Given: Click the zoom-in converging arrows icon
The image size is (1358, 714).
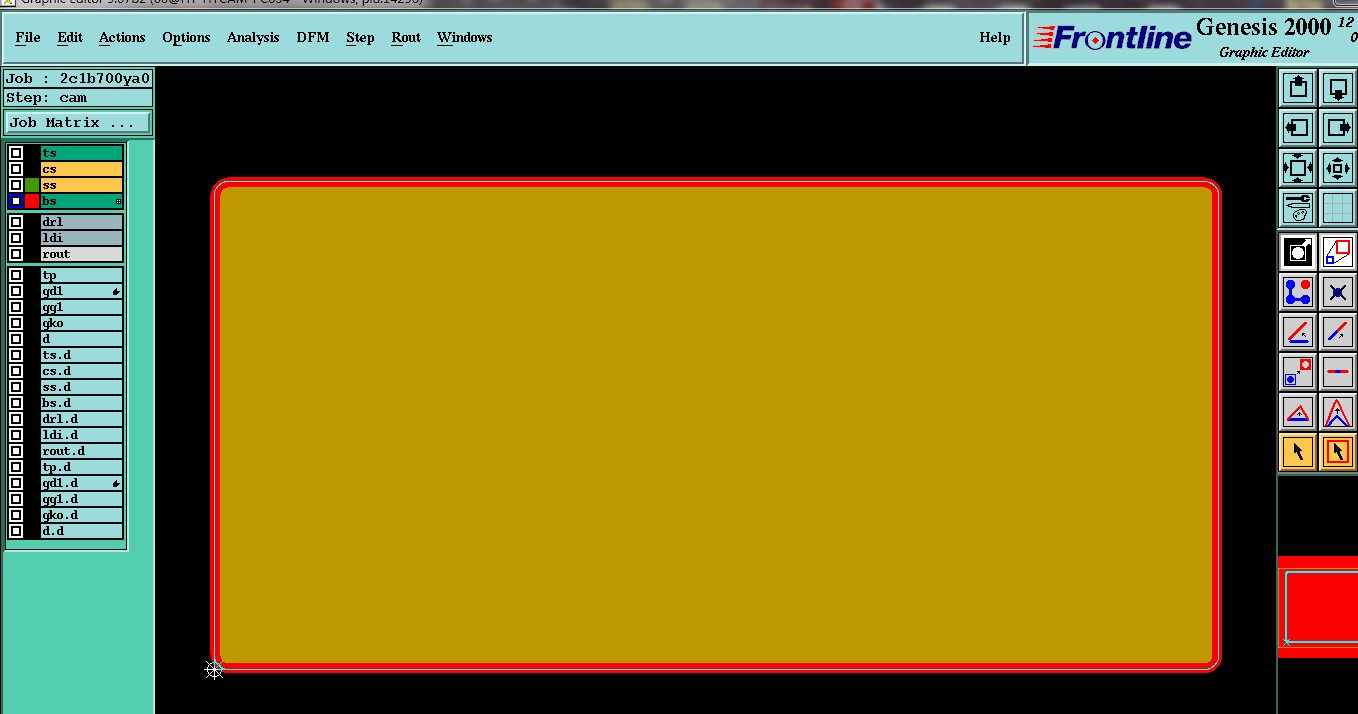Looking at the screenshot, I should [x=1338, y=168].
